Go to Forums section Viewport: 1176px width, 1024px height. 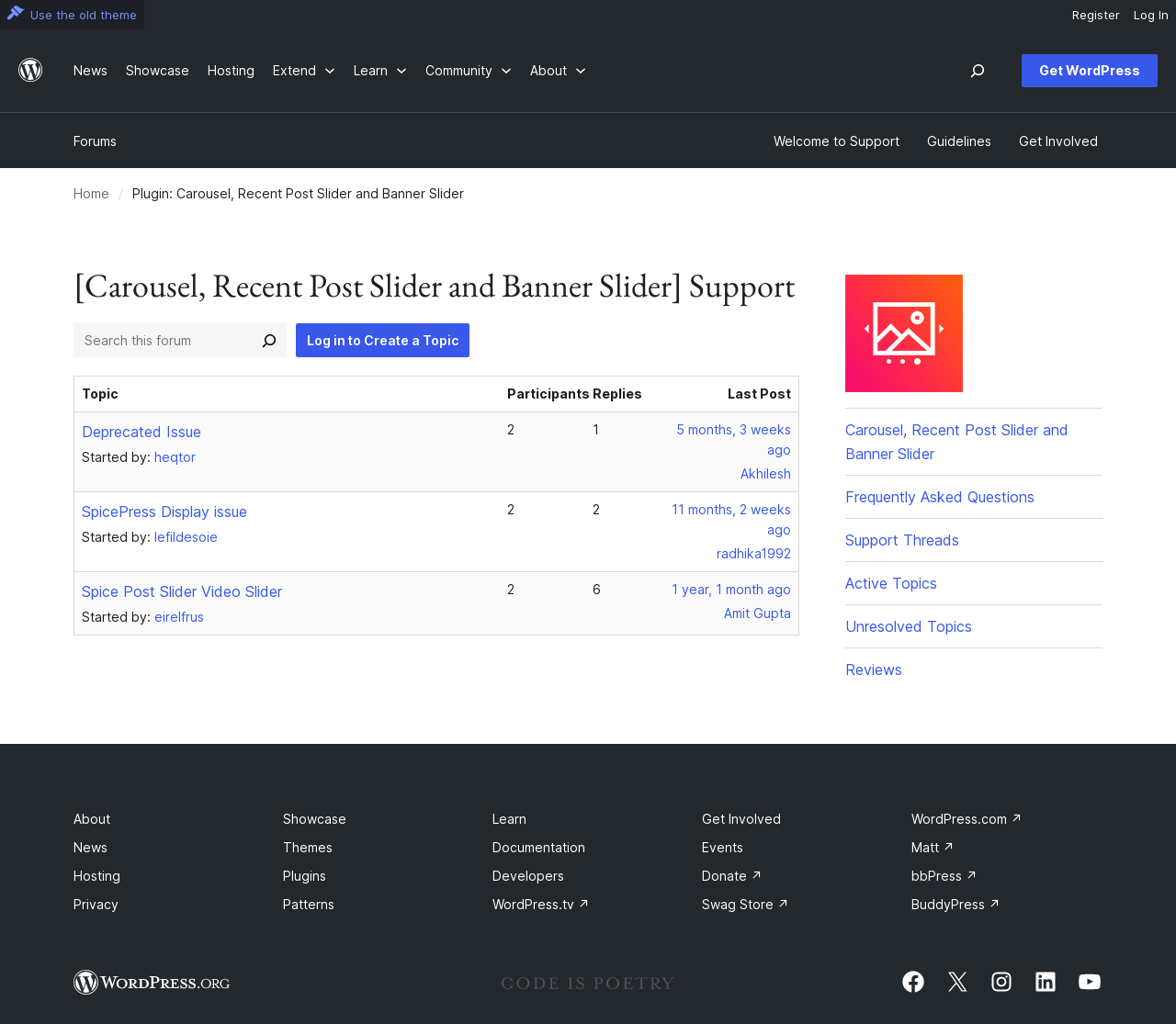click(95, 141)
